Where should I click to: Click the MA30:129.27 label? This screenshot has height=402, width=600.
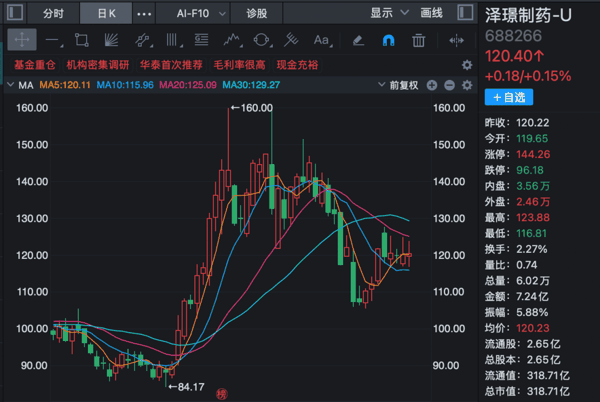coord(251,85)
